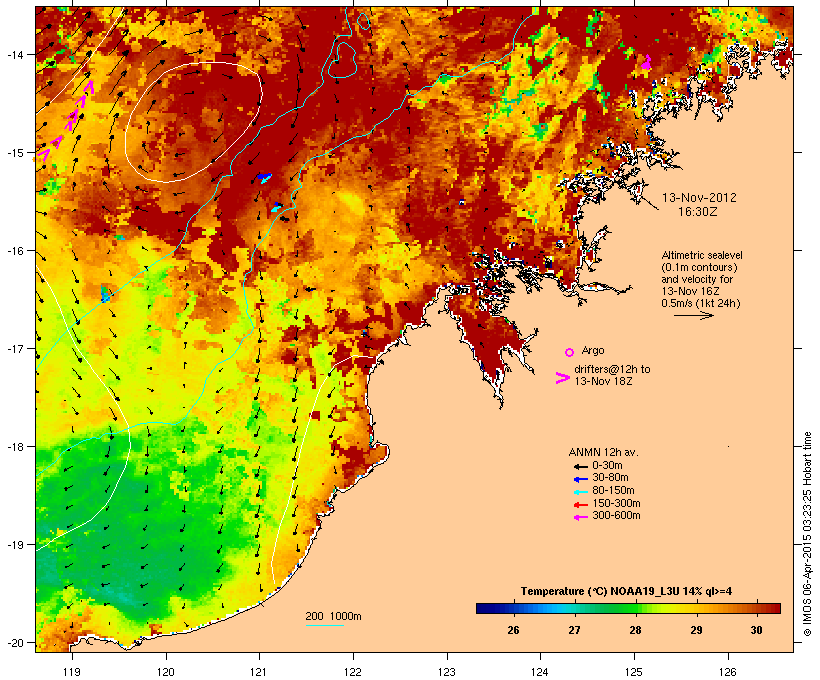Click the longitude label 122

353,672
